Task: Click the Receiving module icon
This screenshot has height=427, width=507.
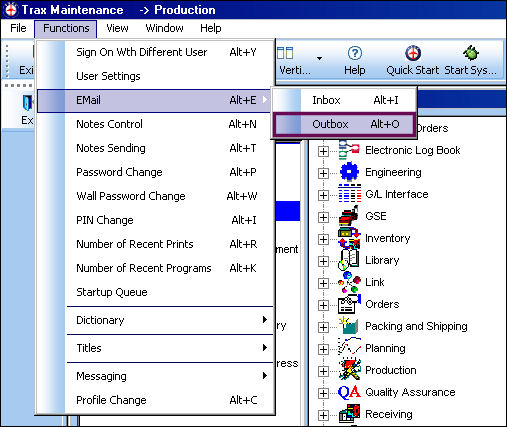Action: [349, 414]
